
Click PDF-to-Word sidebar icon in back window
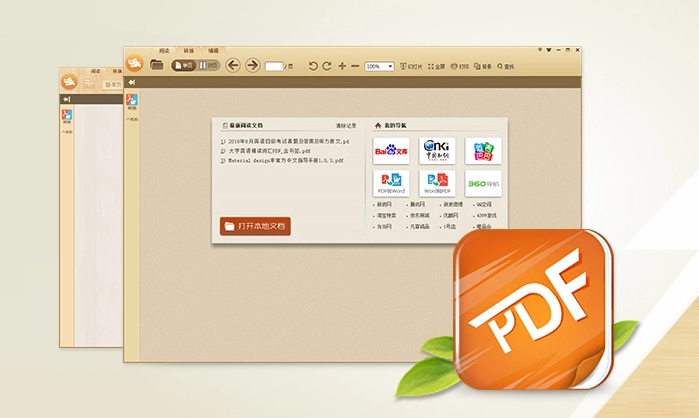click(67, 116)
